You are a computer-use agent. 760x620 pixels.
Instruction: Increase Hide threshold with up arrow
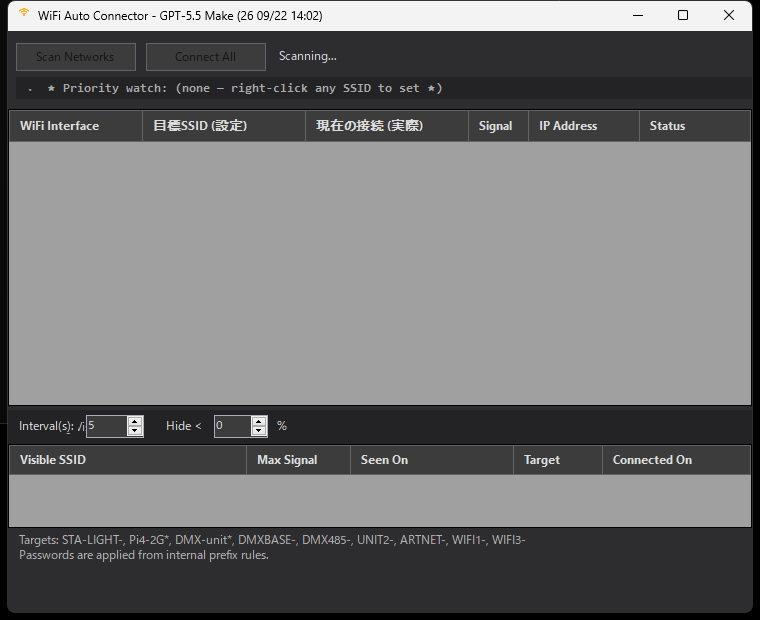(259, 421)
